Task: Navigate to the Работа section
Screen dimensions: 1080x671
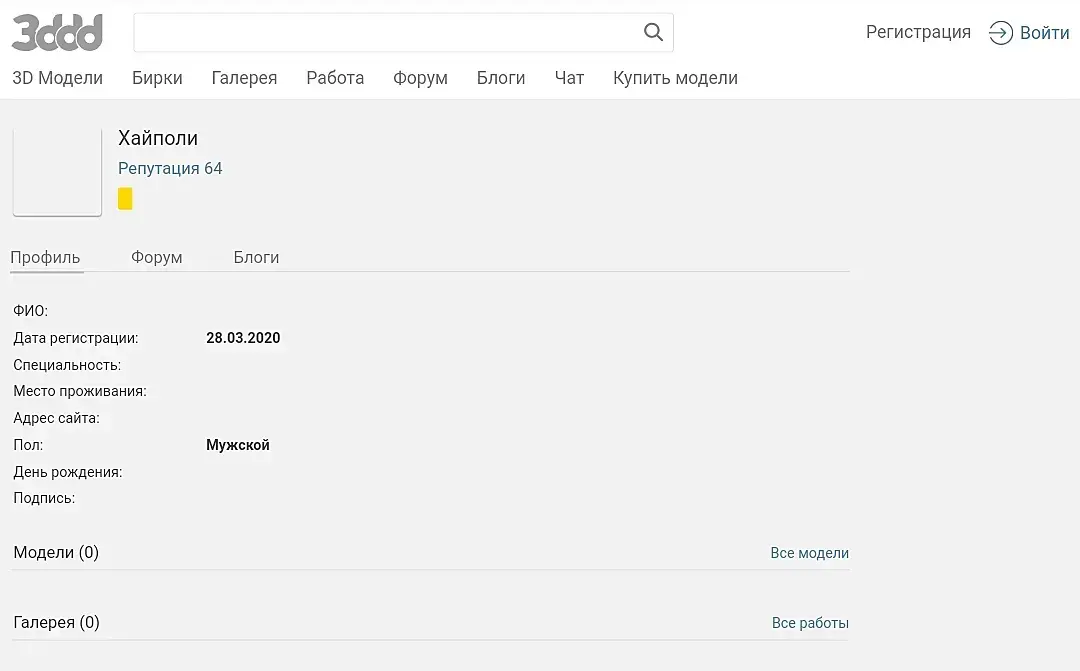Action: (335, 78)
